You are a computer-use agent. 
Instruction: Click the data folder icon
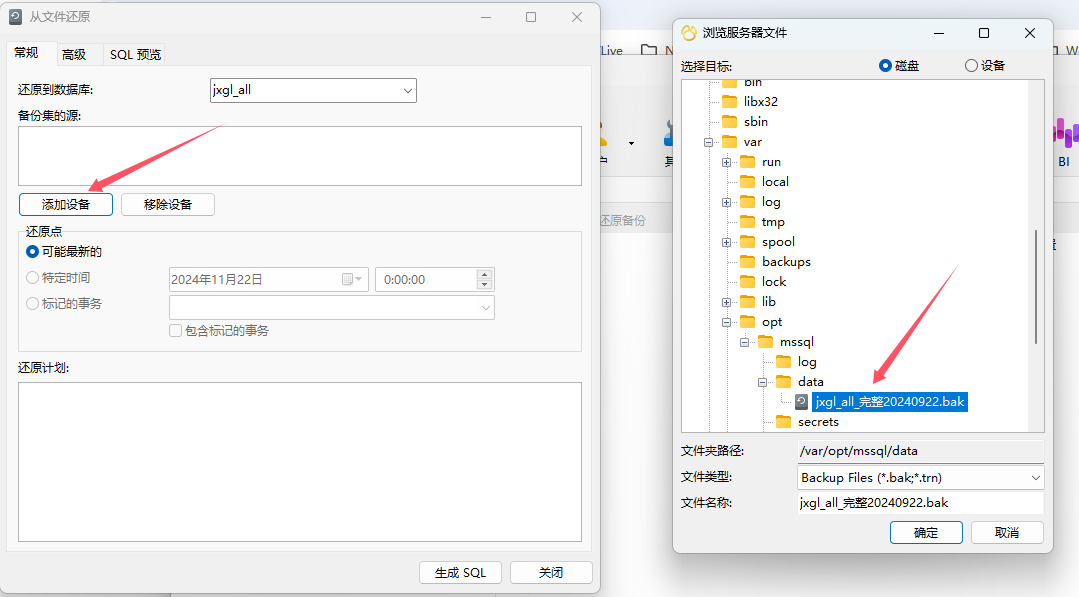pyautogui.click(x=783, y=382)
